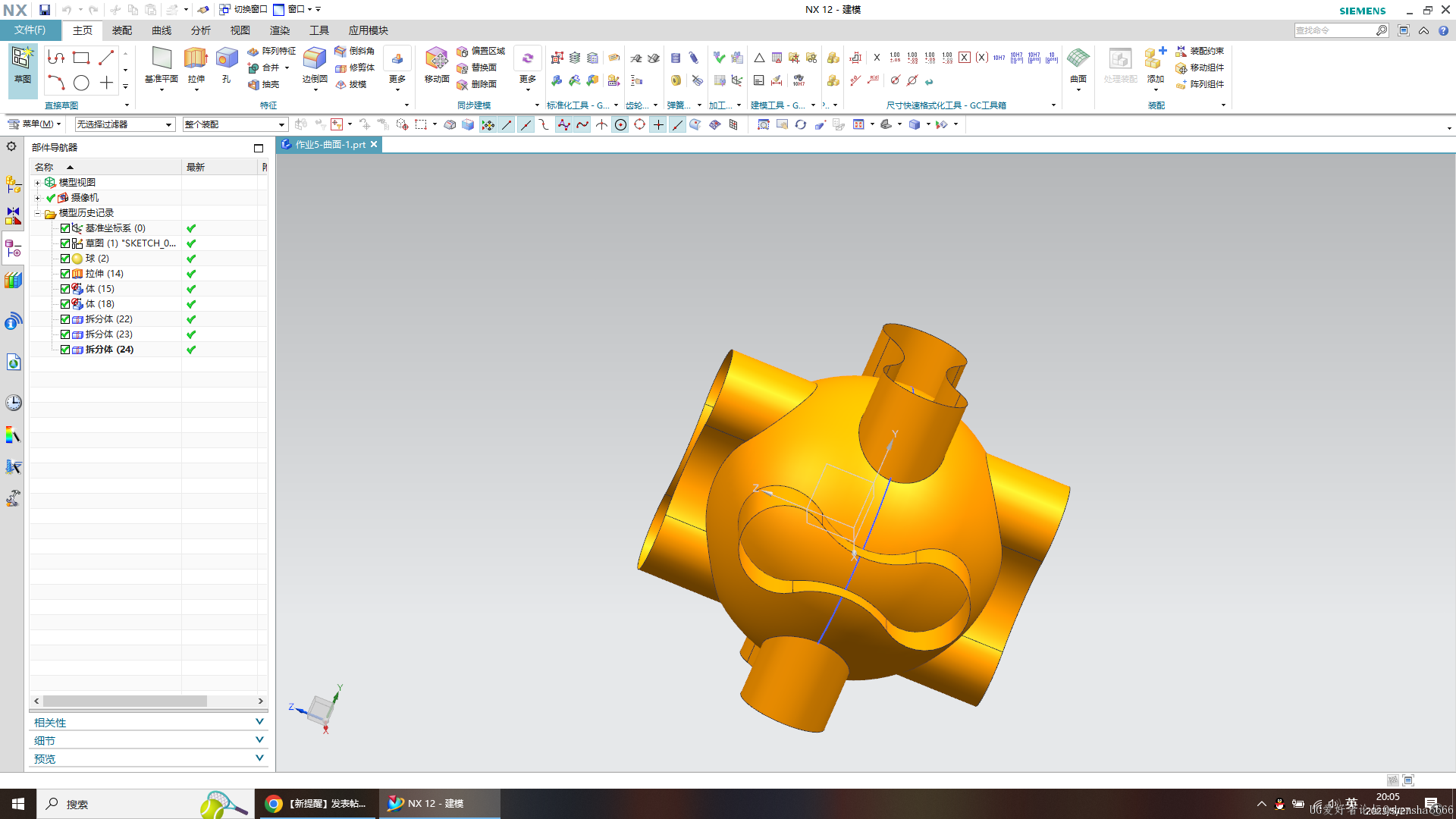1456x819 pixels.
Task: Uncheck the 球 (2) checkbox
Action: [65, 259]
